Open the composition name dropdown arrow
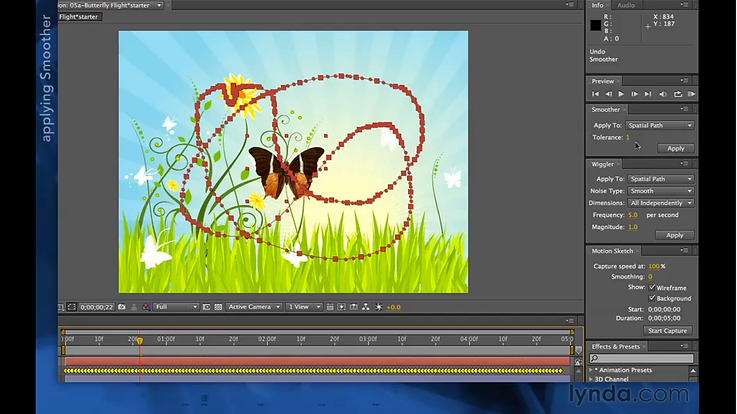Image resolution: width=737 pixels, height=414 pixels. pyautogui.click(x=159, y=5)
